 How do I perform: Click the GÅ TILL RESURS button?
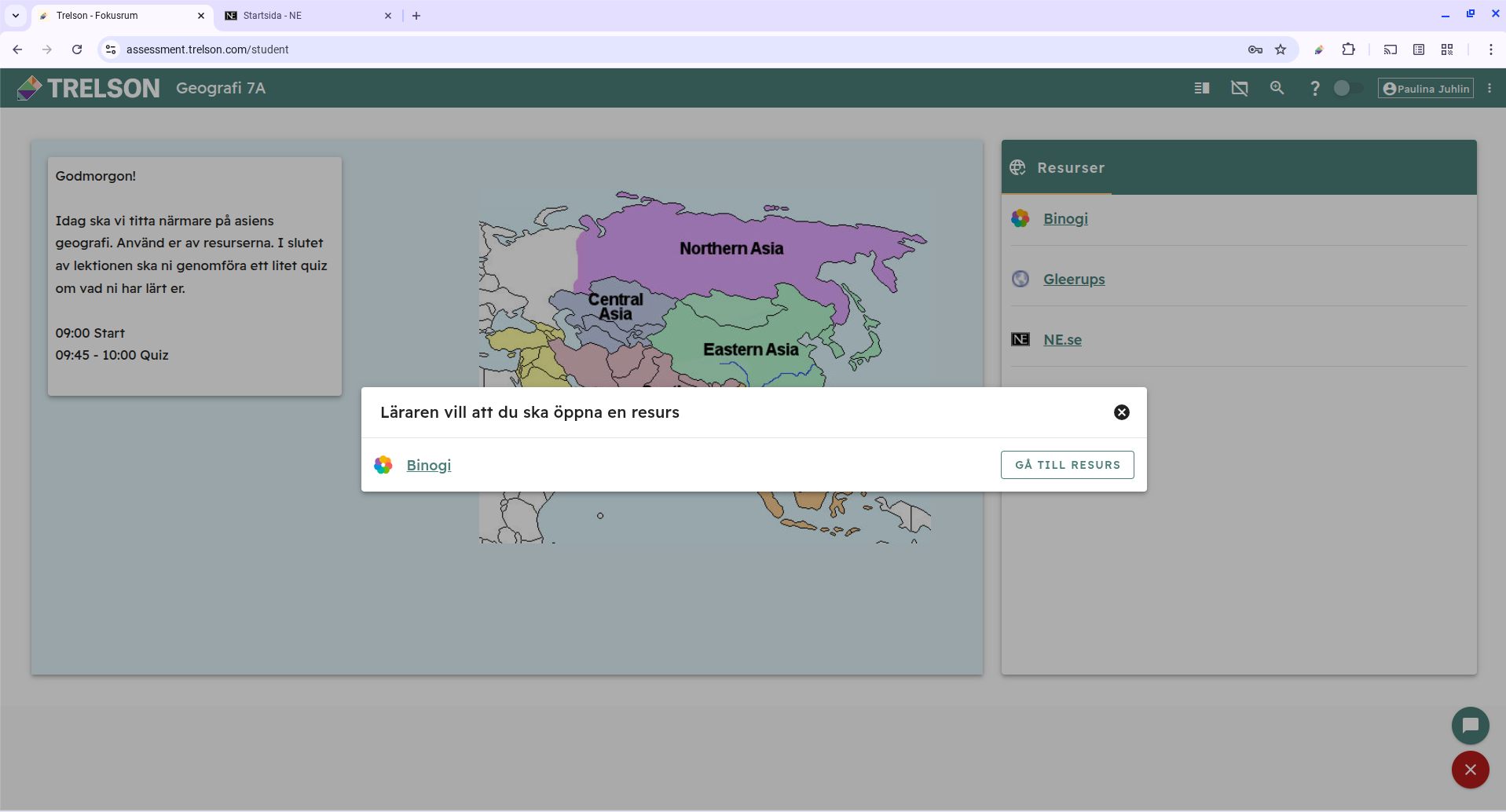[1067, 465]
